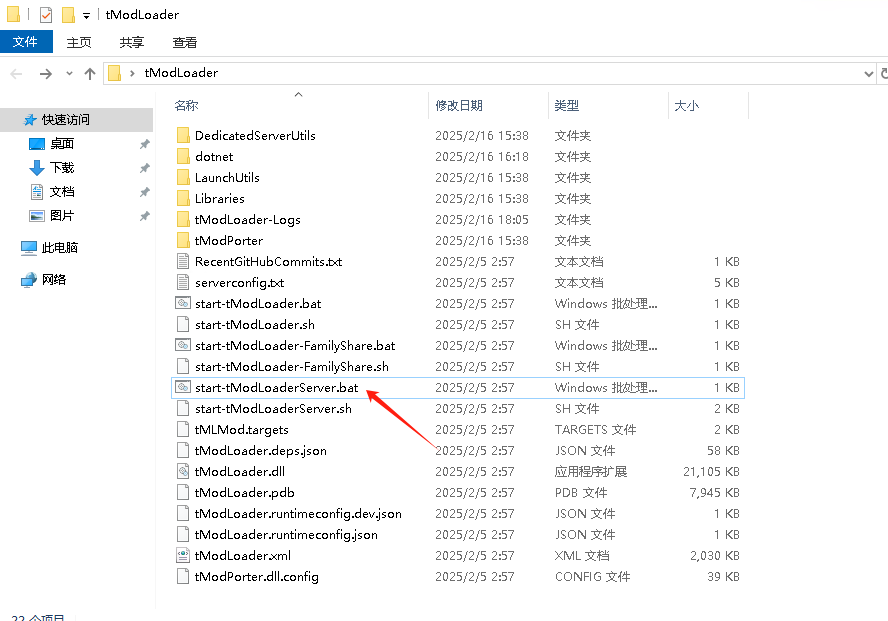Click the 21,105 KB size of tModLoader.dll
Screen dimensions: 888x621
pyautogui.click(x=711, y=472)
